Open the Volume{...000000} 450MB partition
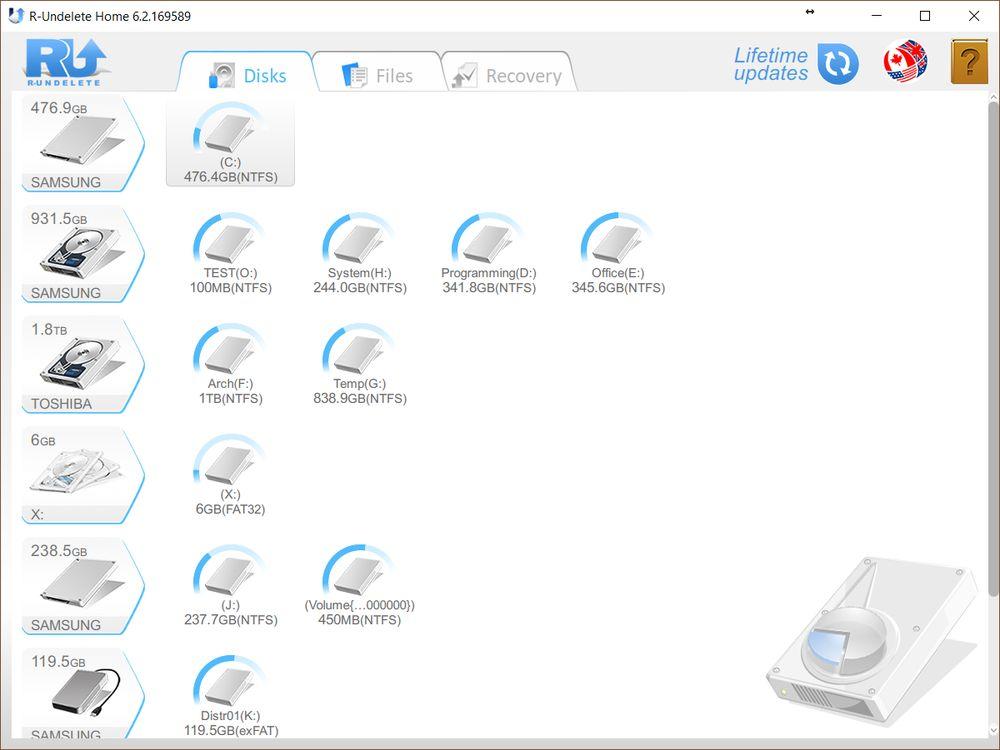The image size is (1000, 750). (360, 586)
